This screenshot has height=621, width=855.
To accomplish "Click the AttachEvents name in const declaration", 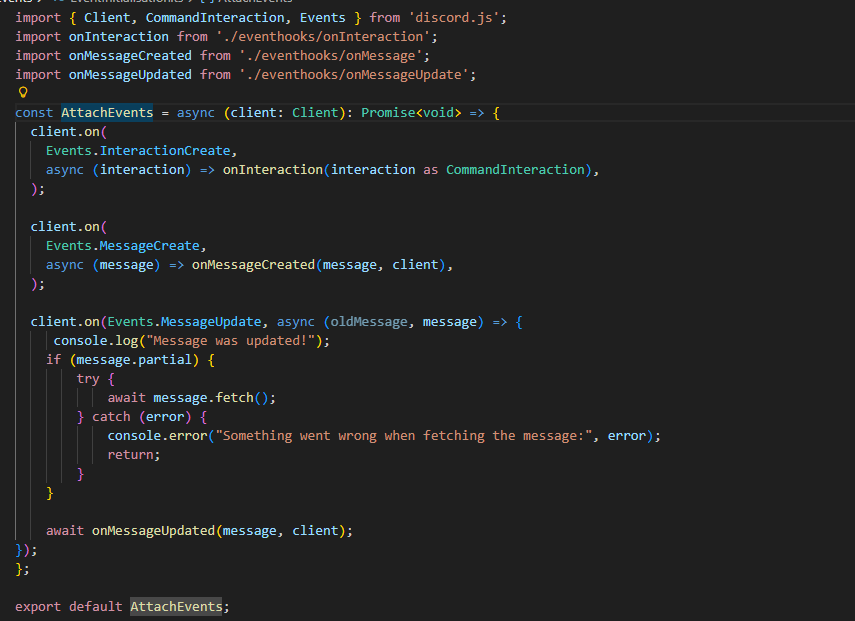I will point(107,113).
